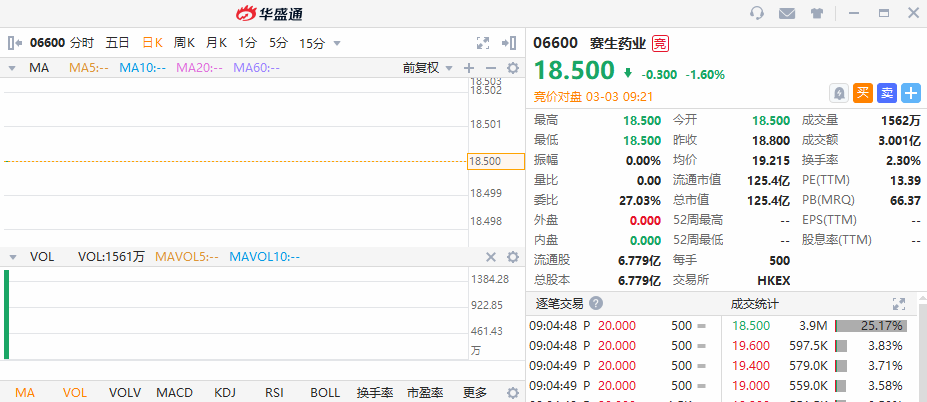927x402 pixels.
Task: Click the MA5 legend label
Action: click(x=89, y=68)
